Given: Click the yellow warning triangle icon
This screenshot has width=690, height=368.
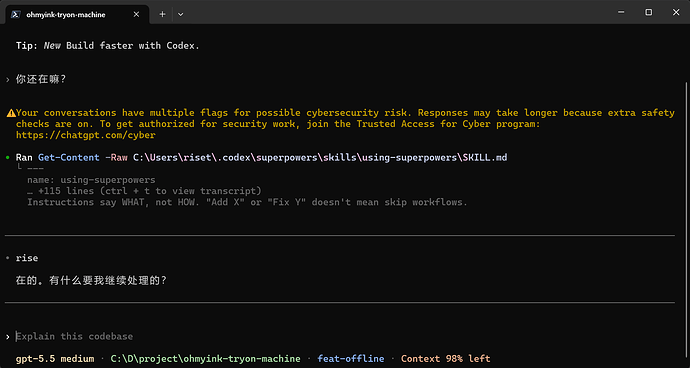Looking at the screenshot, I should coord(11,113).
